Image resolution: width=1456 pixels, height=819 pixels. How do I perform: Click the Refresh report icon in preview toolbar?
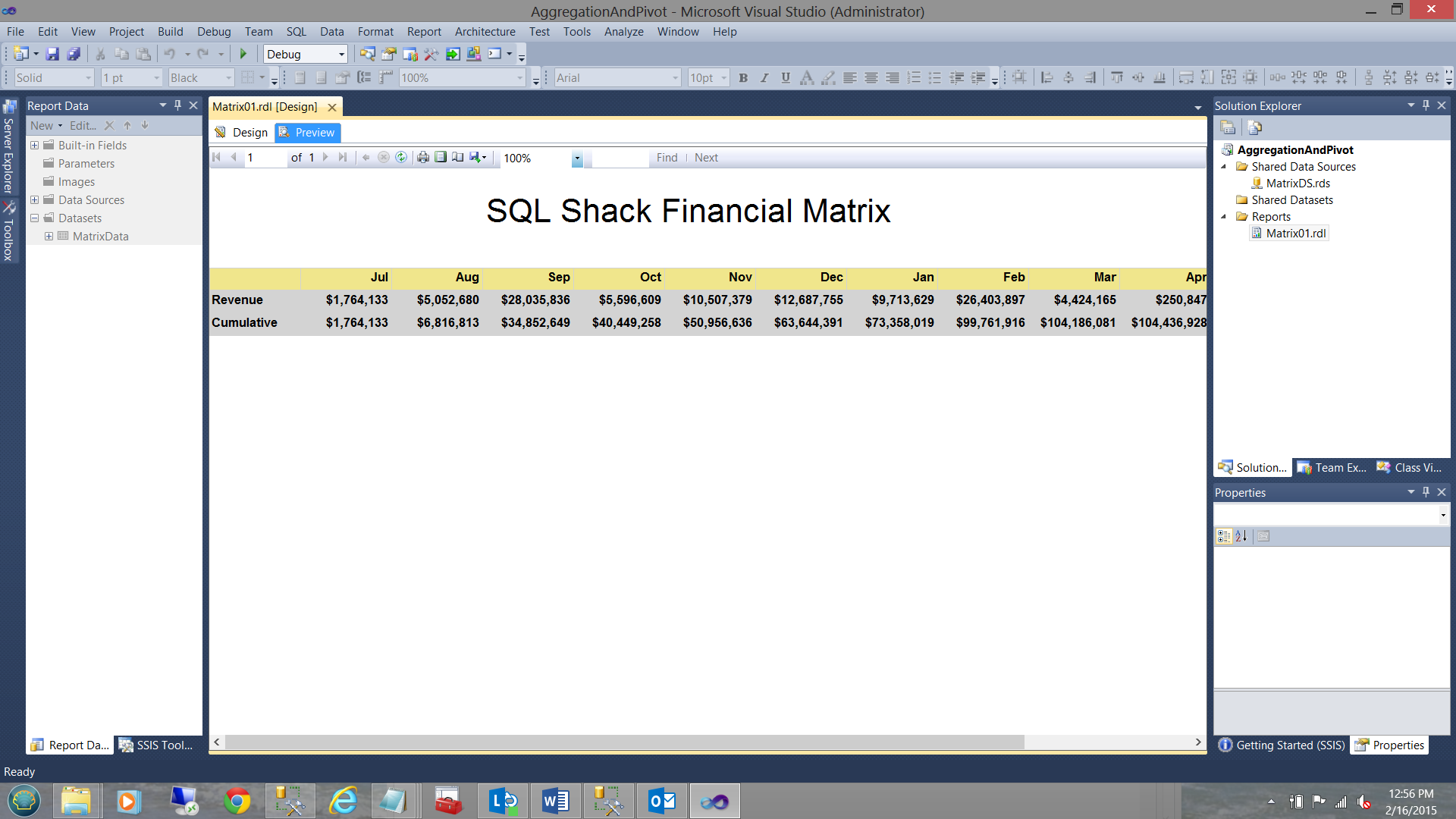tap(401, 158)
